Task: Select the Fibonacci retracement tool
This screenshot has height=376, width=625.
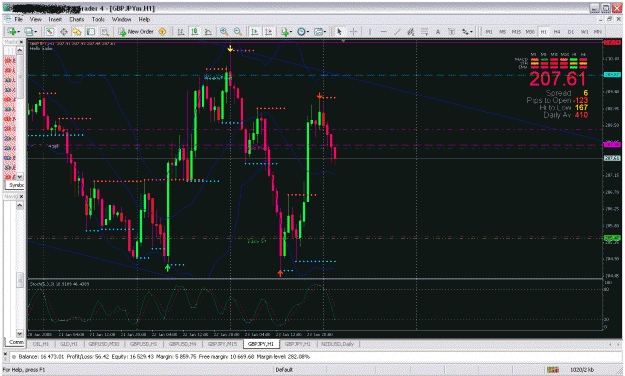Action: [424, 31]
